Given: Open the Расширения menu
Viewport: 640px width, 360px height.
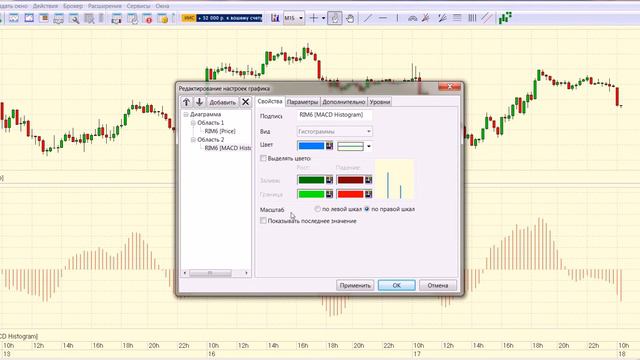Looking at the screenshot, I should pyautogui.click(x=104, y=6).
